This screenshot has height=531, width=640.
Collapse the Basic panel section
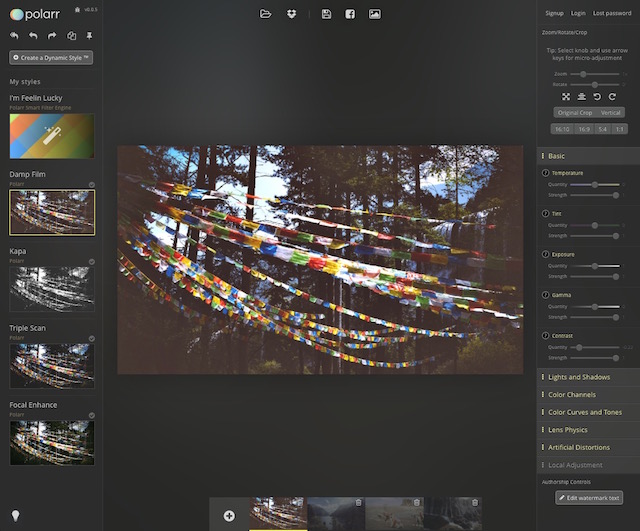(x=588, y=156)
